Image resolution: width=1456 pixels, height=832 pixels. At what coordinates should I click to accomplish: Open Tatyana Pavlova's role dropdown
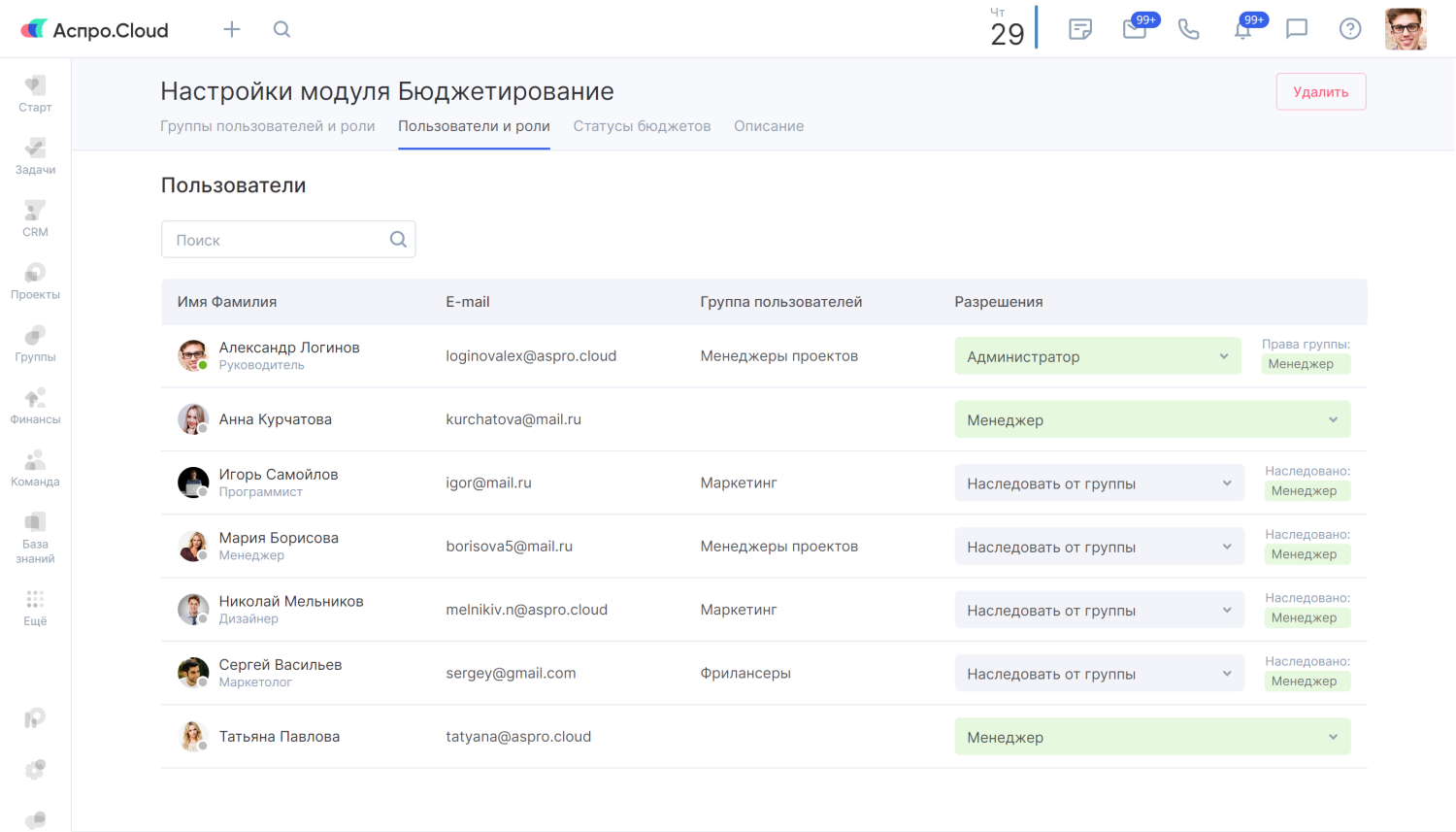(1151, 737)
